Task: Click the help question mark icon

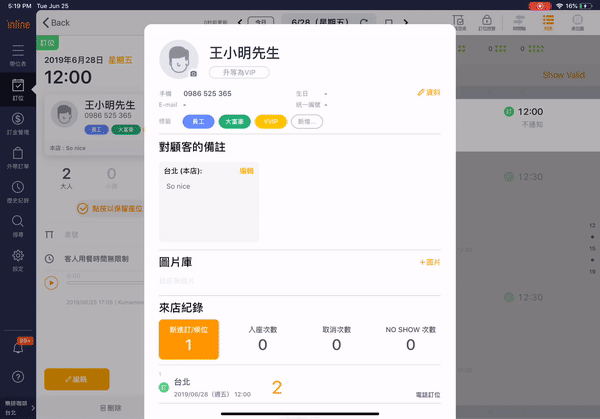Action: [x=17, y=376]
